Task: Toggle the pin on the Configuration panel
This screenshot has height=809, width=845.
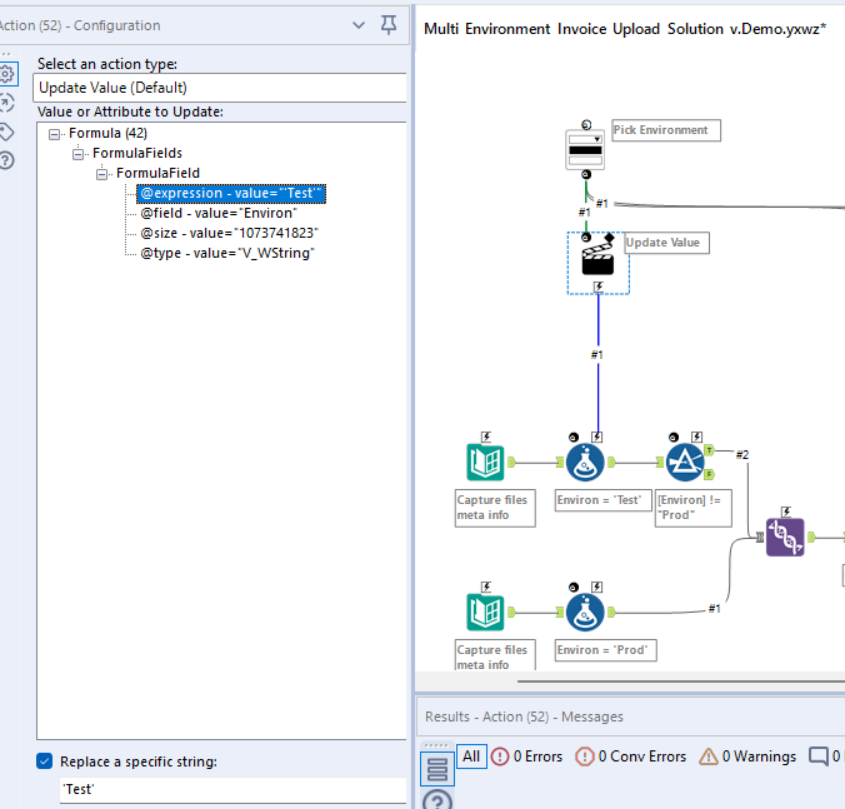Action: (388, 25)
